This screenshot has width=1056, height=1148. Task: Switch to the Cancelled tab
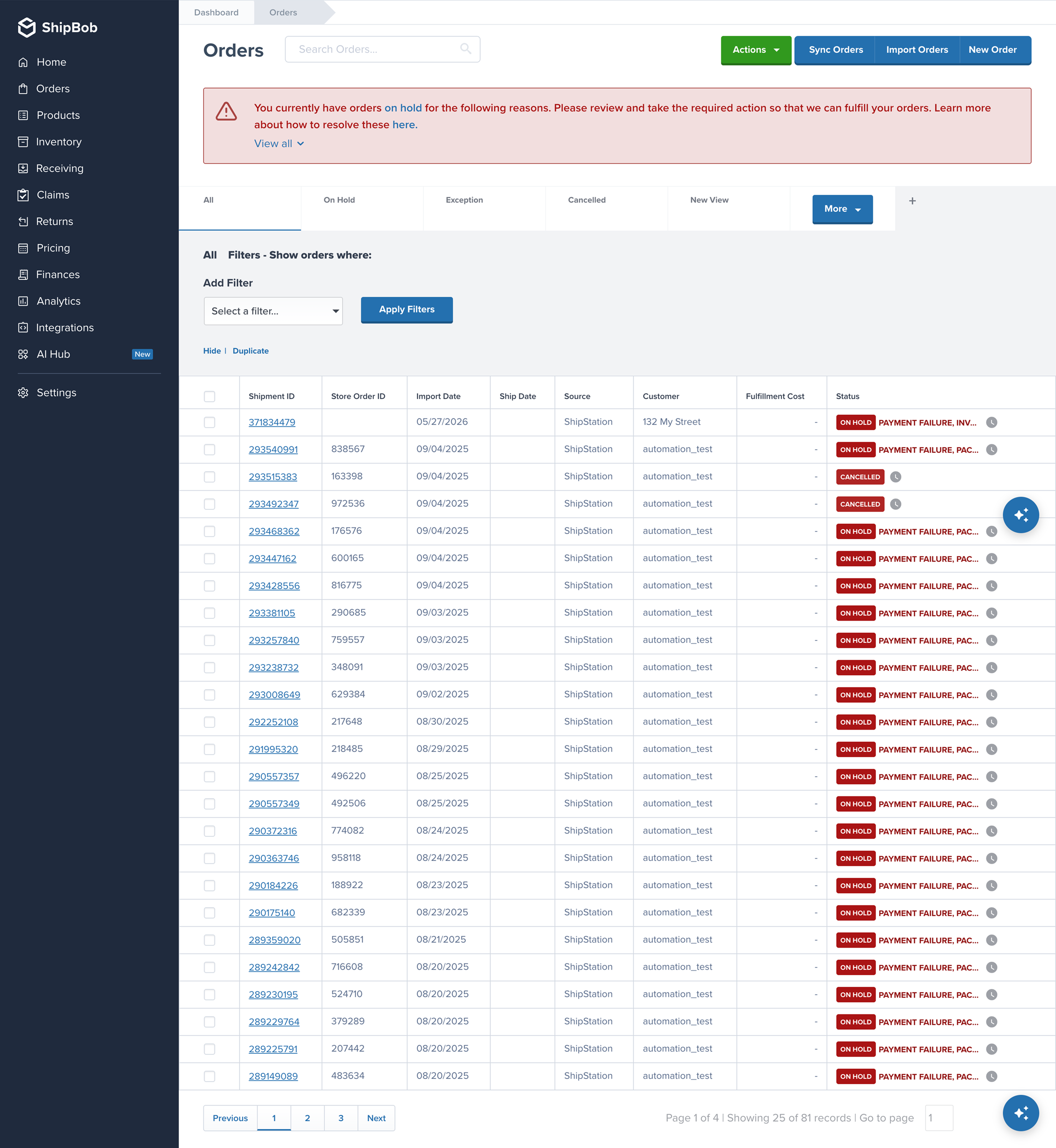pos(607,208)
